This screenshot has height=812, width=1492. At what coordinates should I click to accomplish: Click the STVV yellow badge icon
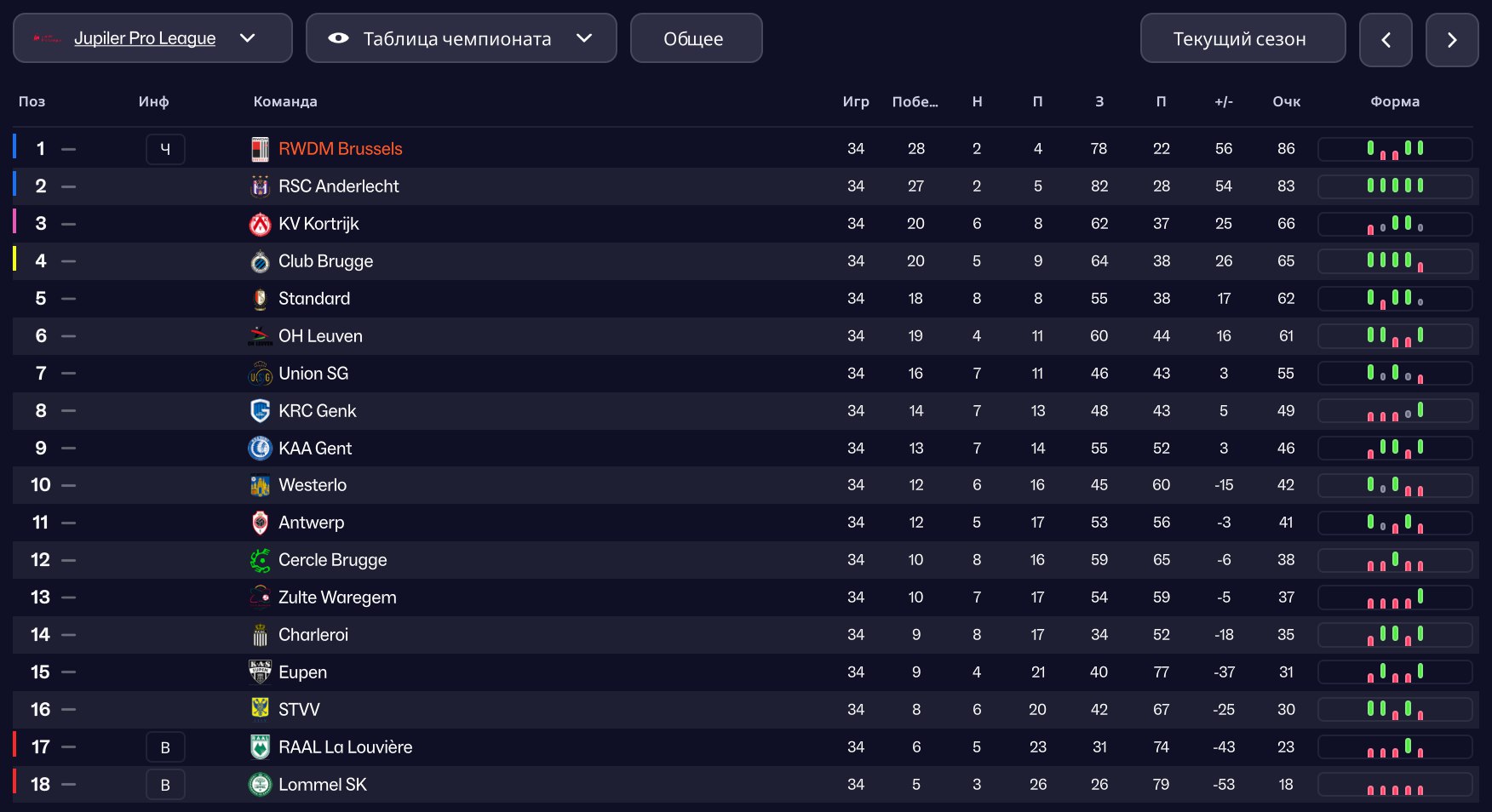pos(260,709)
